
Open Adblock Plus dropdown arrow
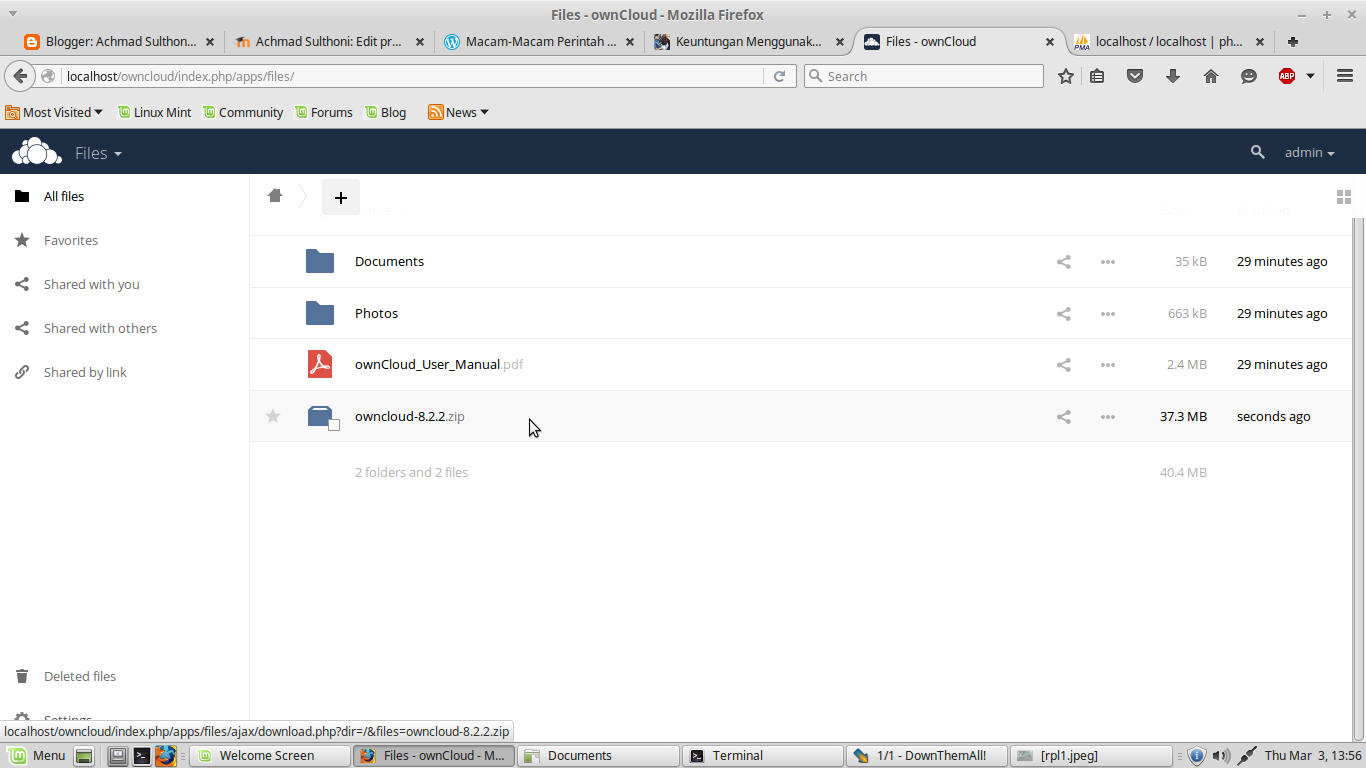(1310, 76)
